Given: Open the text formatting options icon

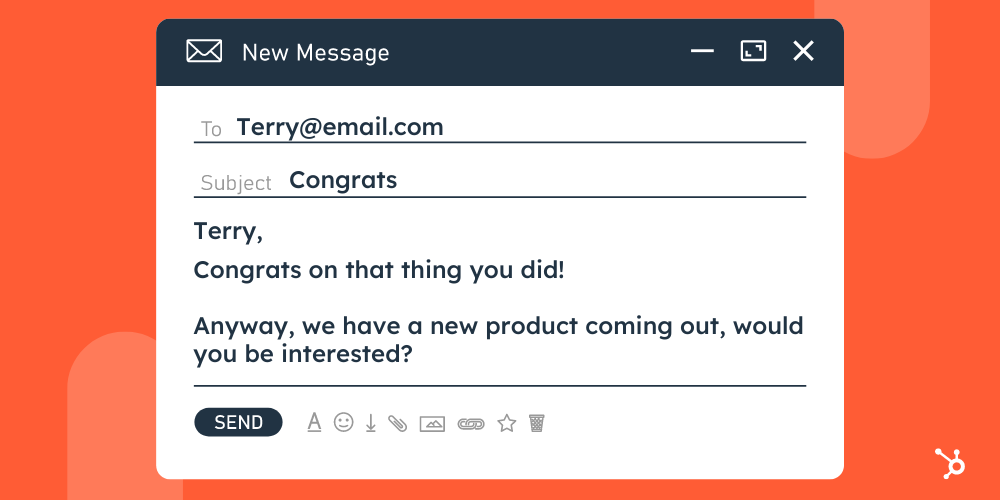Looking at the screenshot, I should click(314, 423).
